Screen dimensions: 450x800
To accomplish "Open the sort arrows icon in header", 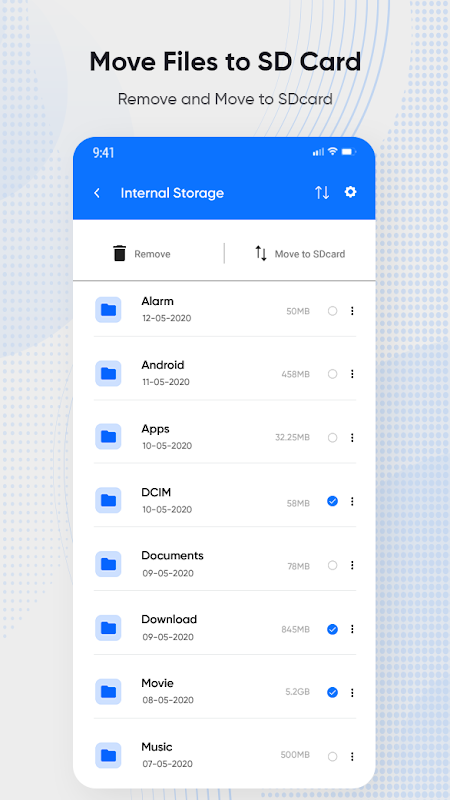I will [322, 192].
